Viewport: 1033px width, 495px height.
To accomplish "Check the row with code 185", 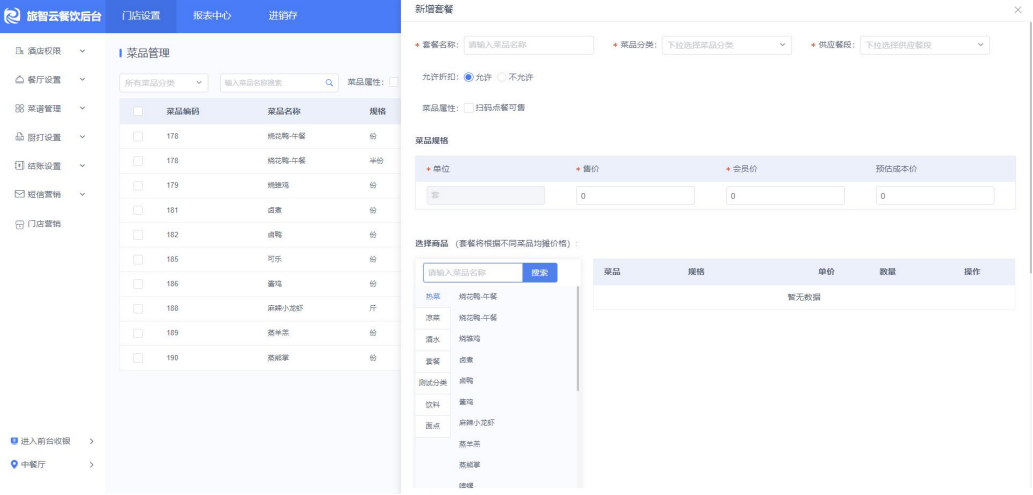I will coord(138,260).
